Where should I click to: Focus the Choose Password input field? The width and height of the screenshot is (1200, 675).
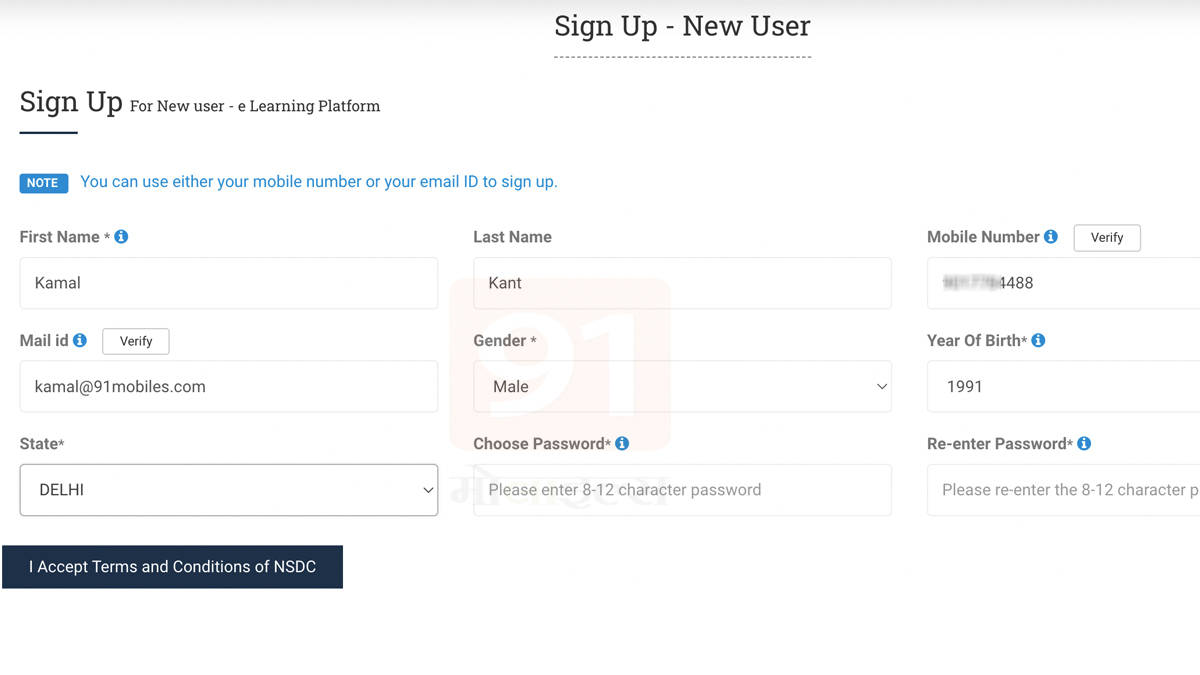682,490
